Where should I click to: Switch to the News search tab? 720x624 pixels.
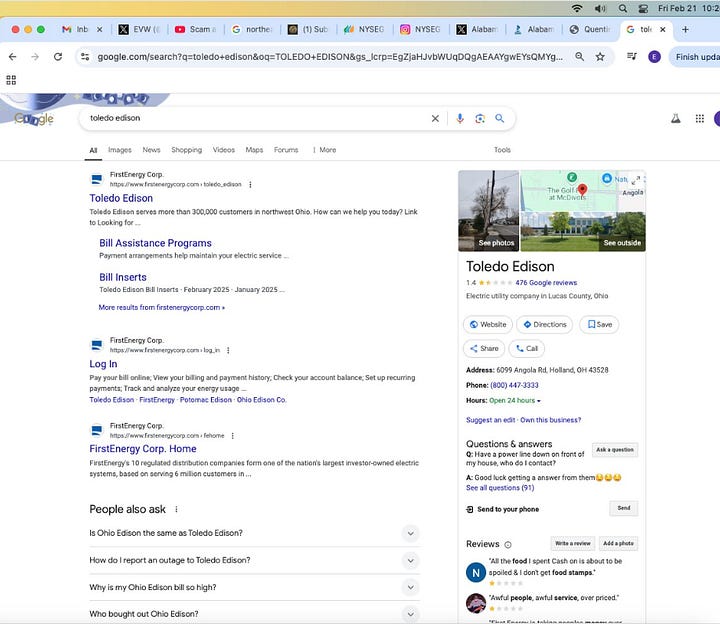pyautogui.click(x=151, y=150)
